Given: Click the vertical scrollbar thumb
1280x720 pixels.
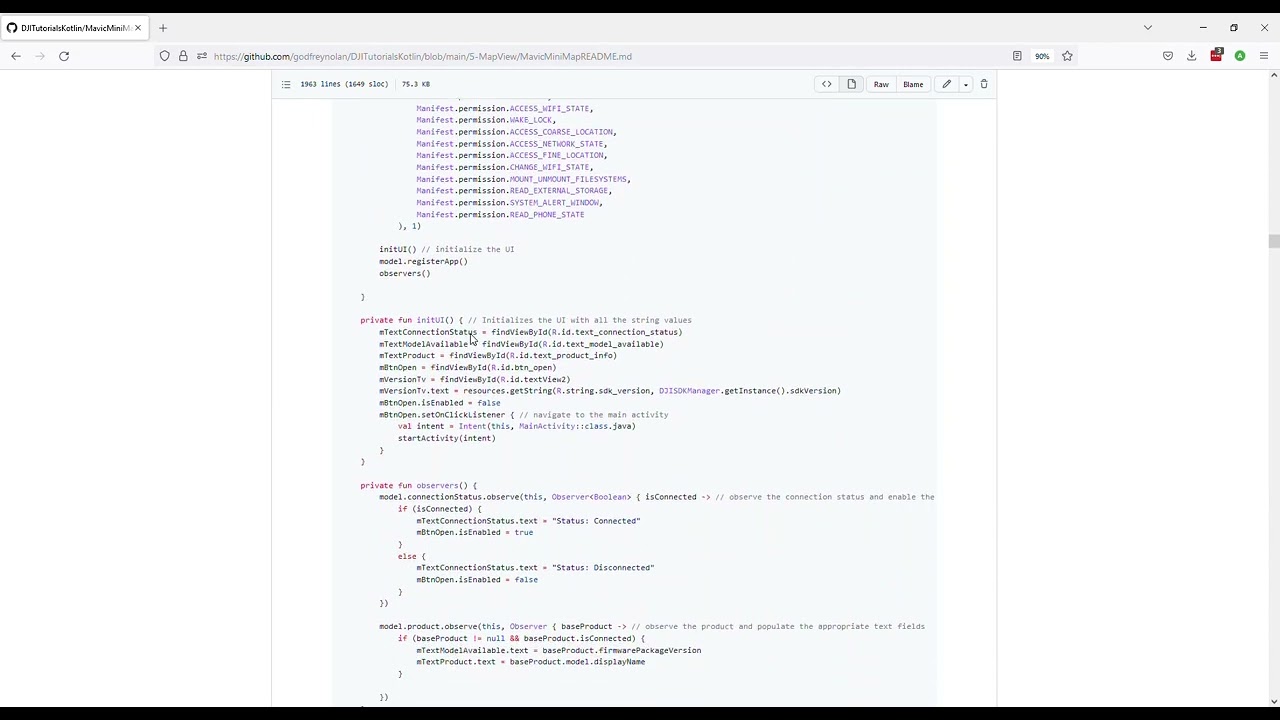Looking at the screenshot, I should (x=1273, y=241).
